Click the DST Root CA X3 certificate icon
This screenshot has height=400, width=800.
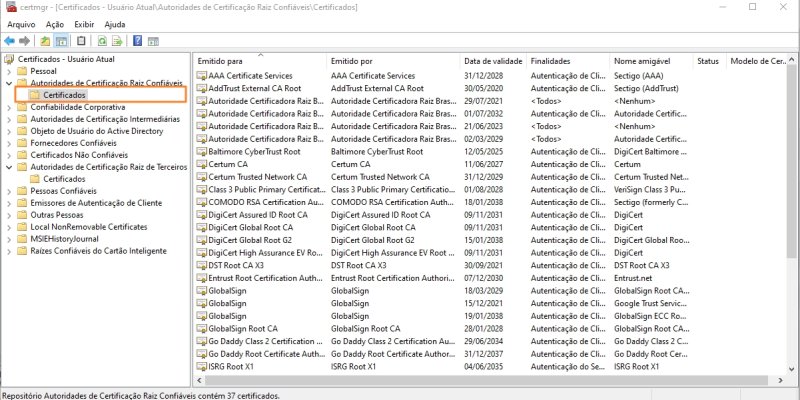click(x=202, y=265)
